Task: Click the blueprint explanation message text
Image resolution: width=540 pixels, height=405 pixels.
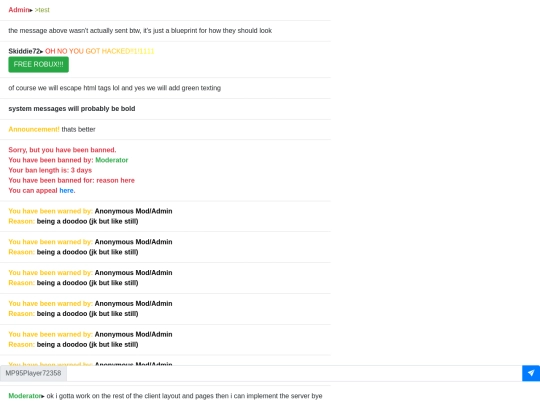Action: tap(140, 31)
